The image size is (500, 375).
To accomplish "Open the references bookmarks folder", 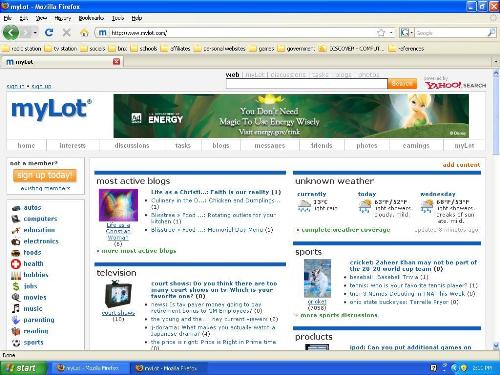I will 407,49.
